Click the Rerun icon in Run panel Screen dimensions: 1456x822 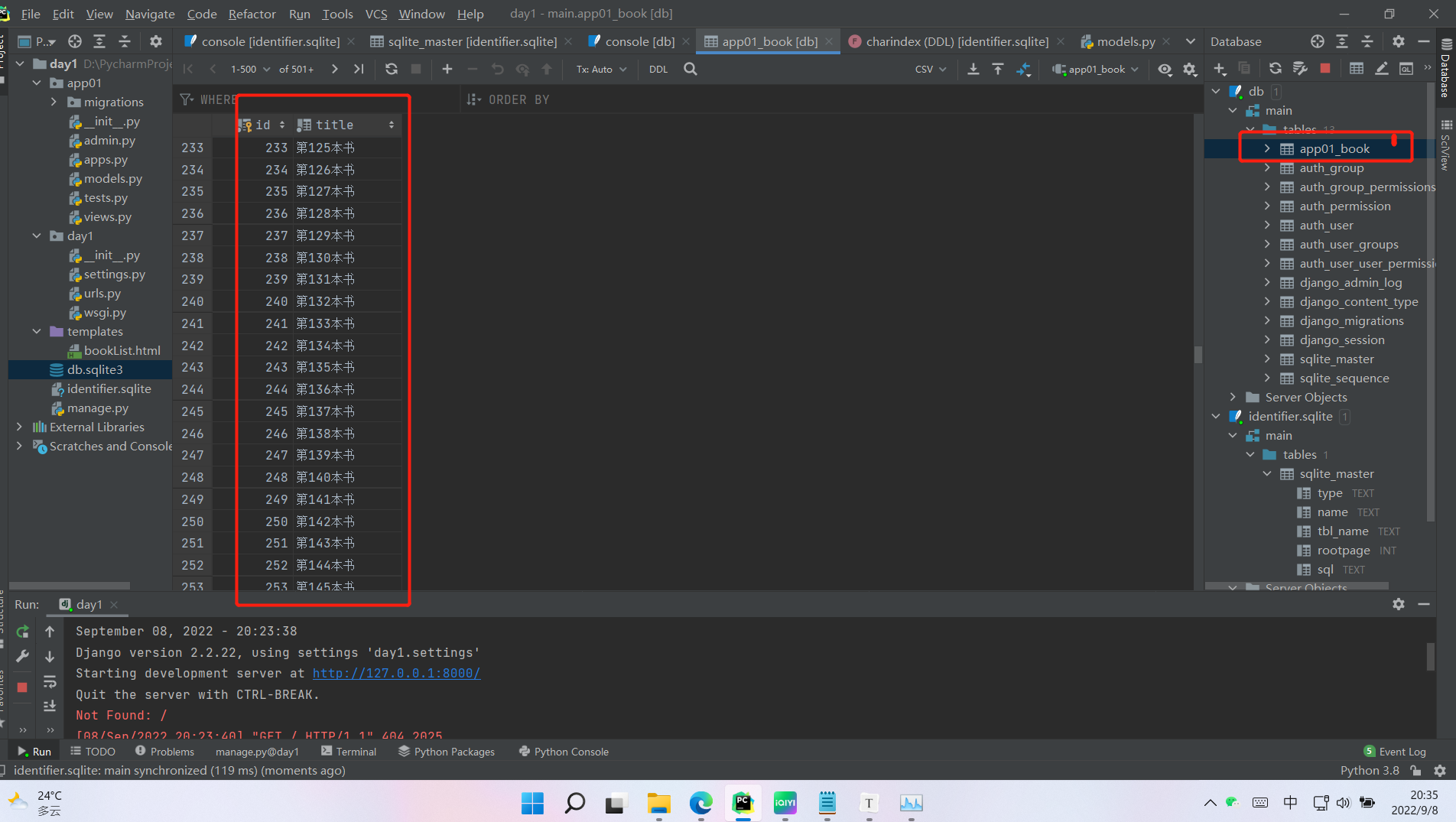pyautogui.click(x=23, y=632)
